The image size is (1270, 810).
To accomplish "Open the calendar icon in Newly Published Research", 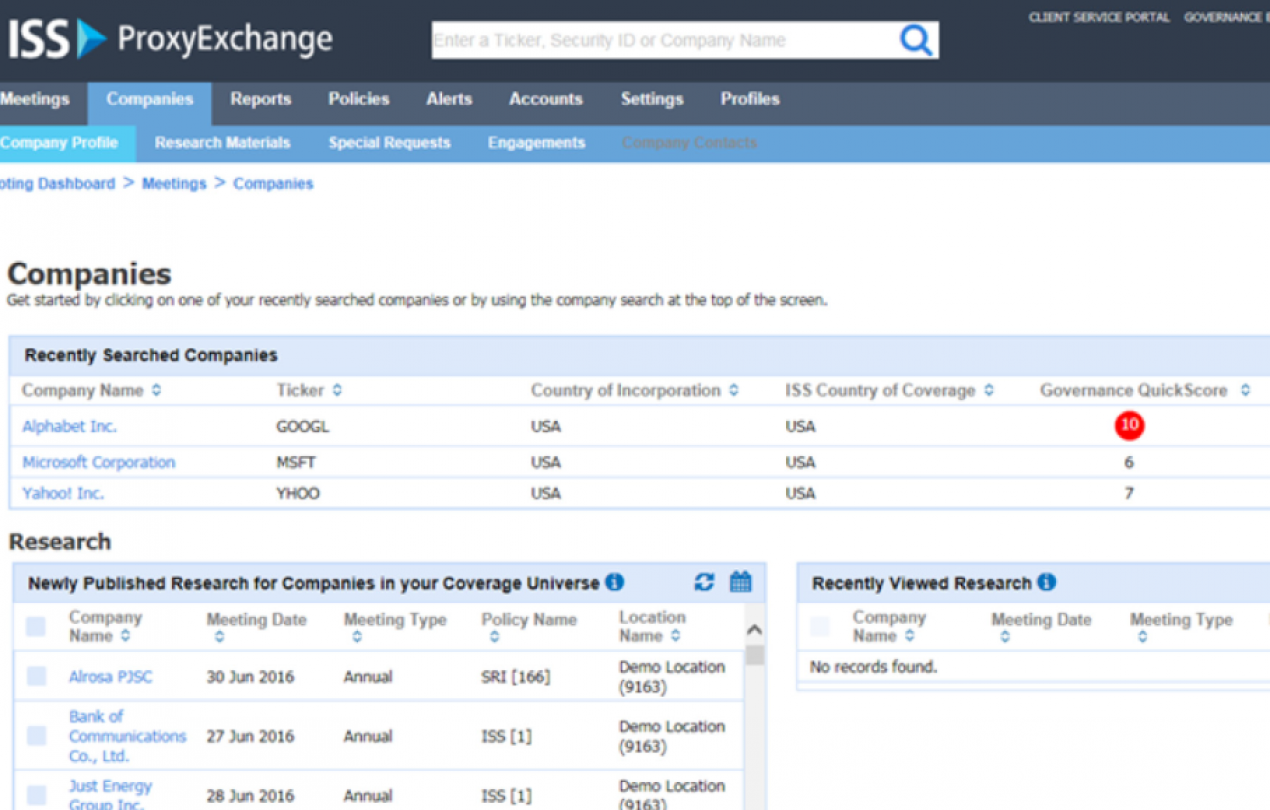I will 740,582.
